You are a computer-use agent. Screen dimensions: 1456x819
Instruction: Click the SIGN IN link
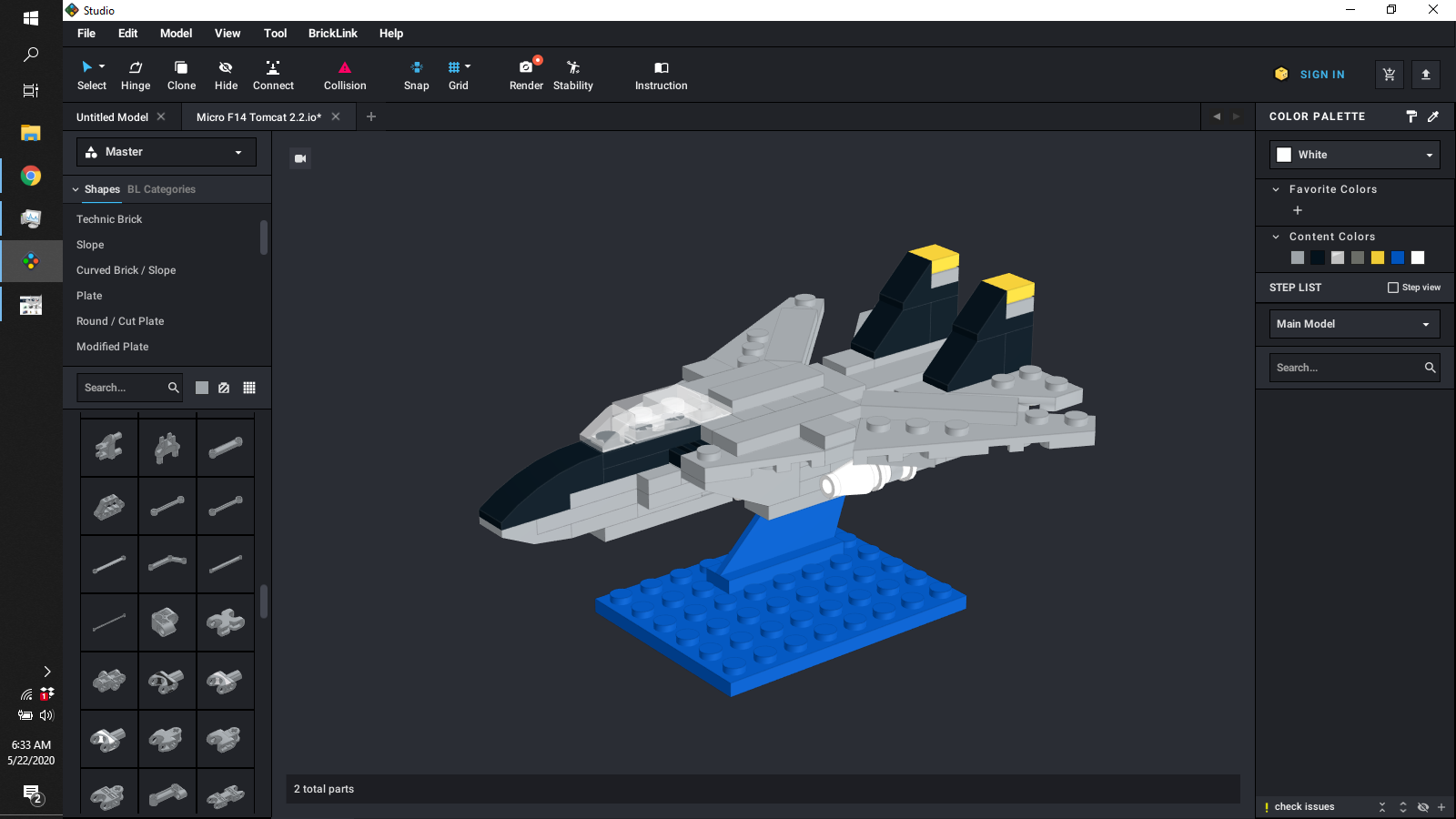(x=1322, y=75)
